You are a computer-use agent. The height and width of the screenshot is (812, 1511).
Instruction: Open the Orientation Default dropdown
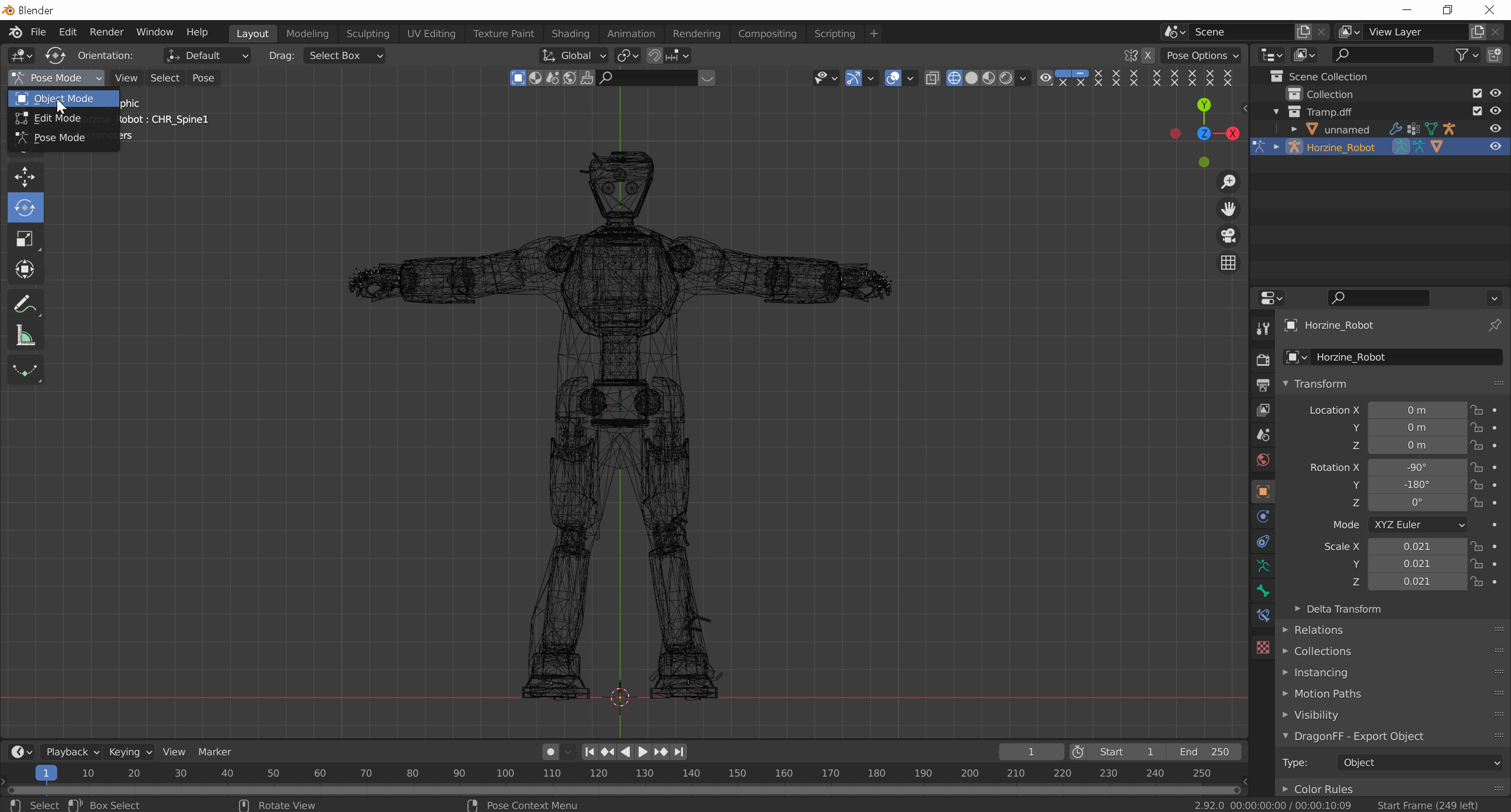click(x=207, y=55)
